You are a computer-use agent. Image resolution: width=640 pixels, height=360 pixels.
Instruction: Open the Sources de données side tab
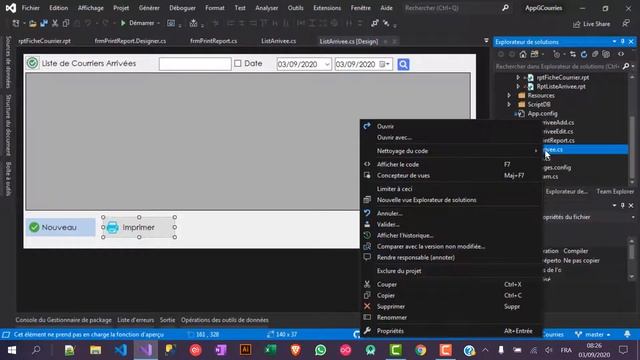(x=8, y=62)
